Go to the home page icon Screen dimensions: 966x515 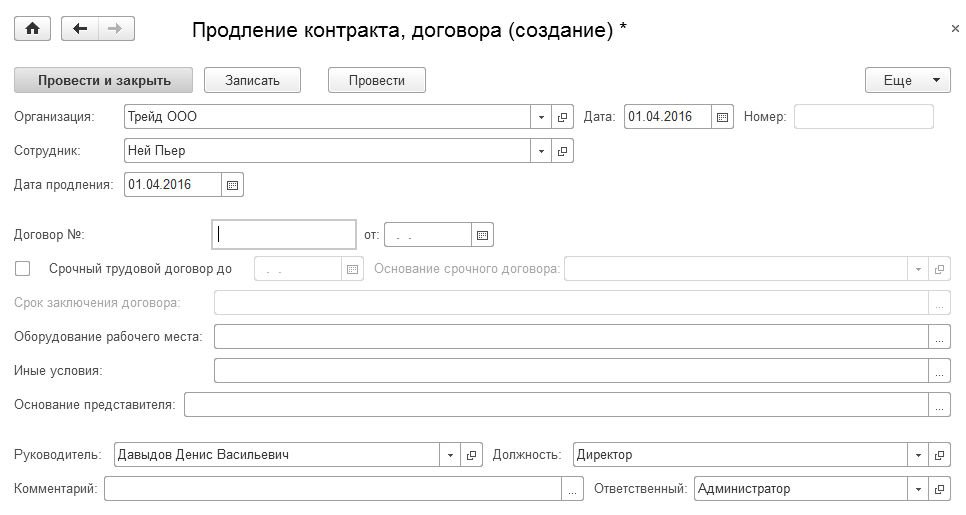click(x=32, y=29)
